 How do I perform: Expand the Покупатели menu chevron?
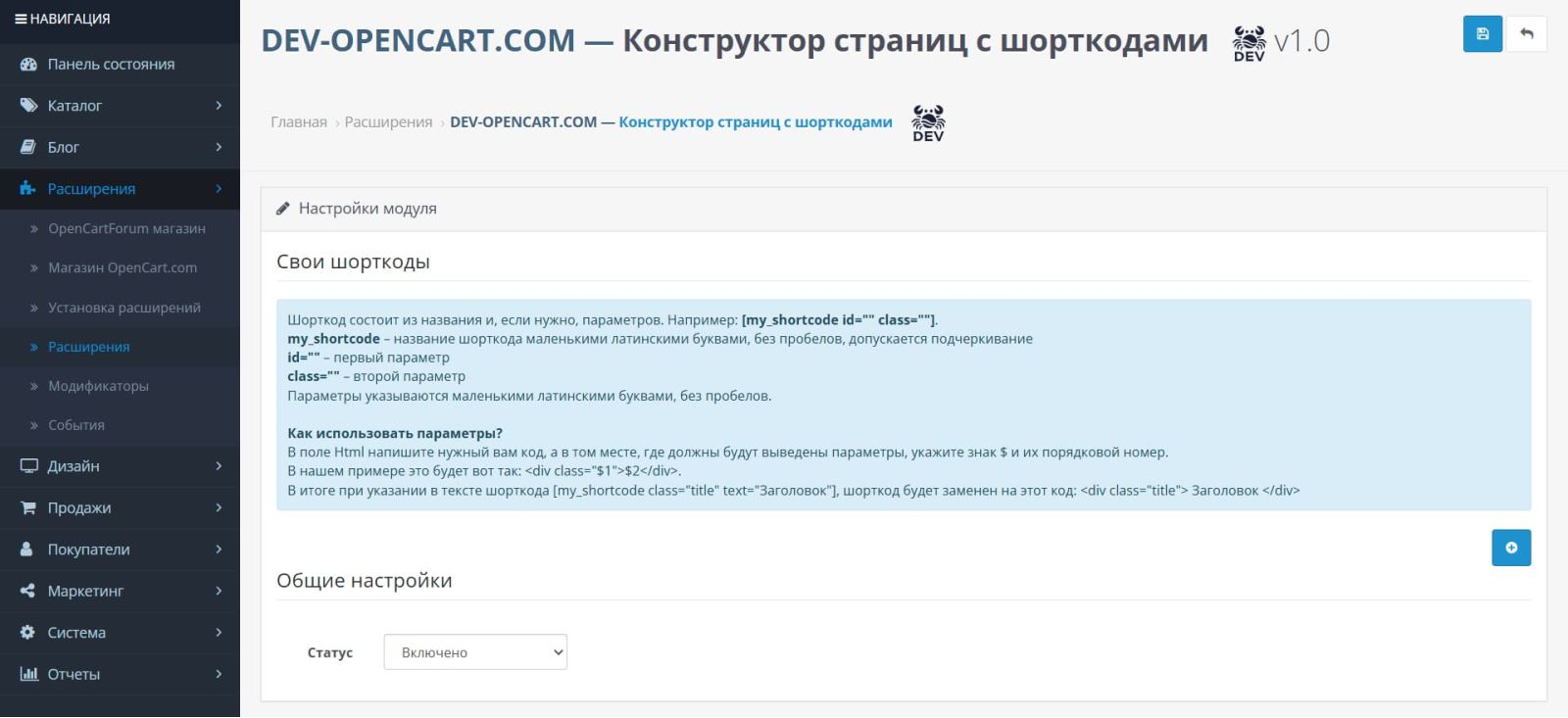click(x=219, y=550)
